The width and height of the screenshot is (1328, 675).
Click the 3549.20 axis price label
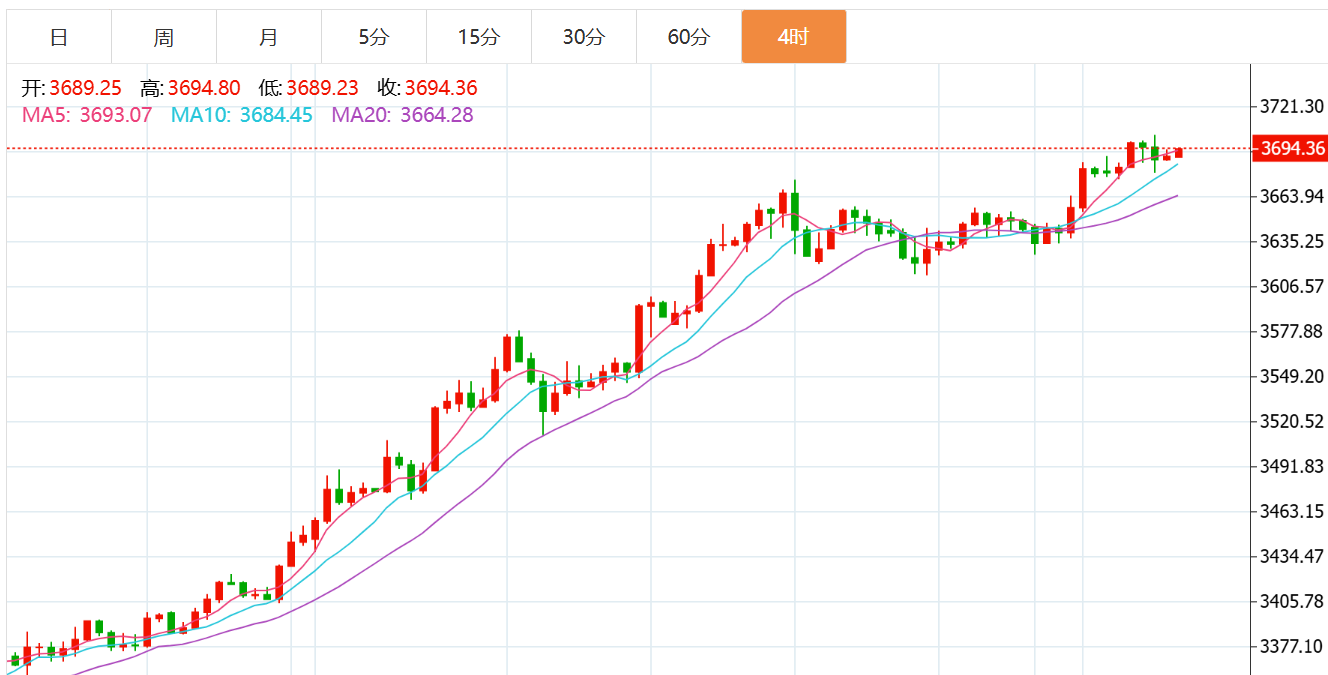click(x=1292, y=377)
